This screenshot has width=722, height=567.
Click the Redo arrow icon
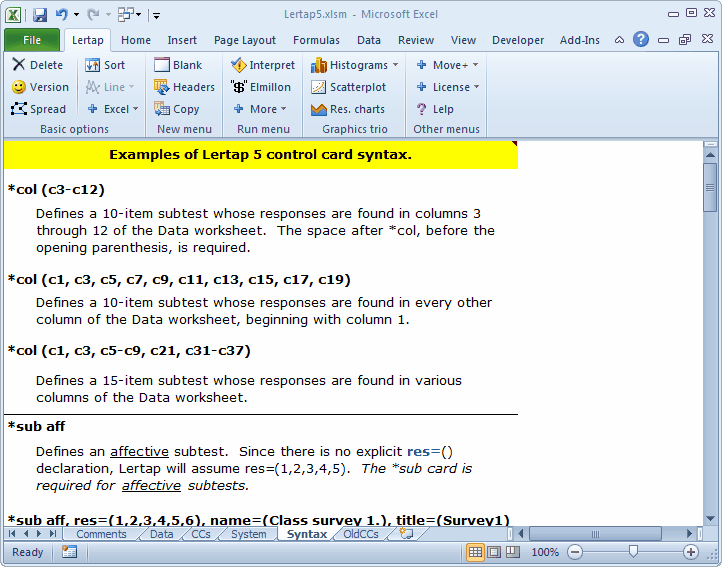point(93,15)
